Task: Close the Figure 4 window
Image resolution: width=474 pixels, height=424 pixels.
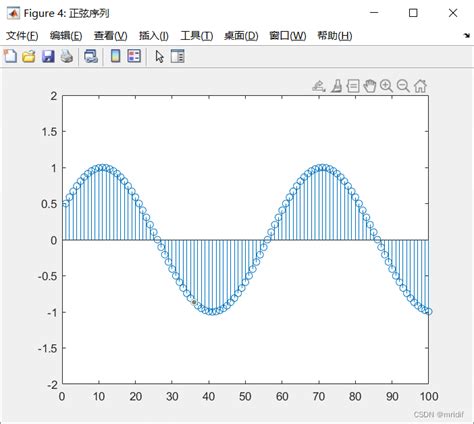Action: click(453, 13)
